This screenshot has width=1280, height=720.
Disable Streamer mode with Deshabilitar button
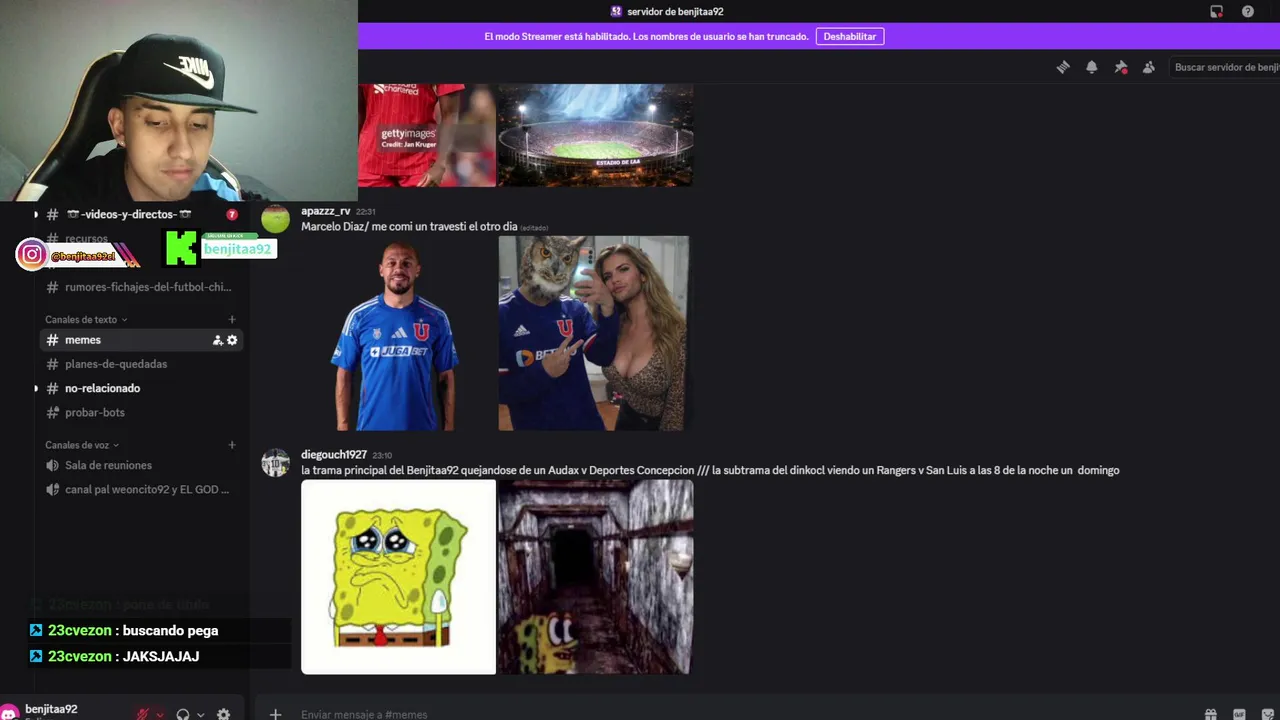pos(850,36)
